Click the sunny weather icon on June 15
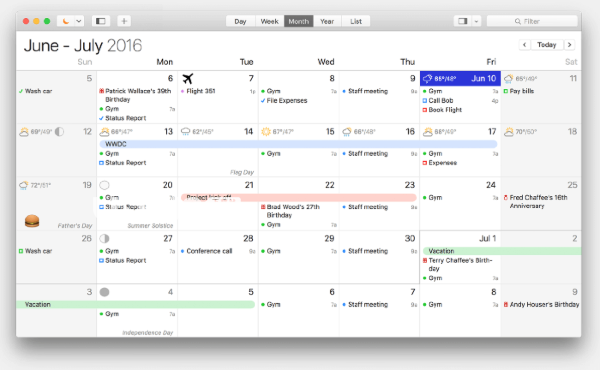The width and height of the screenshot is (600, 370). click(266, 132)
